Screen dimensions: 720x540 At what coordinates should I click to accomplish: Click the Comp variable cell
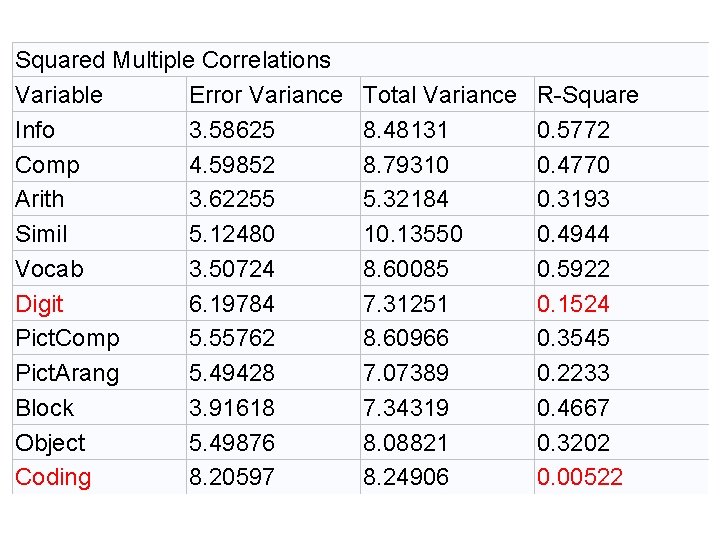pyautogui.click(x=47, y=165)
